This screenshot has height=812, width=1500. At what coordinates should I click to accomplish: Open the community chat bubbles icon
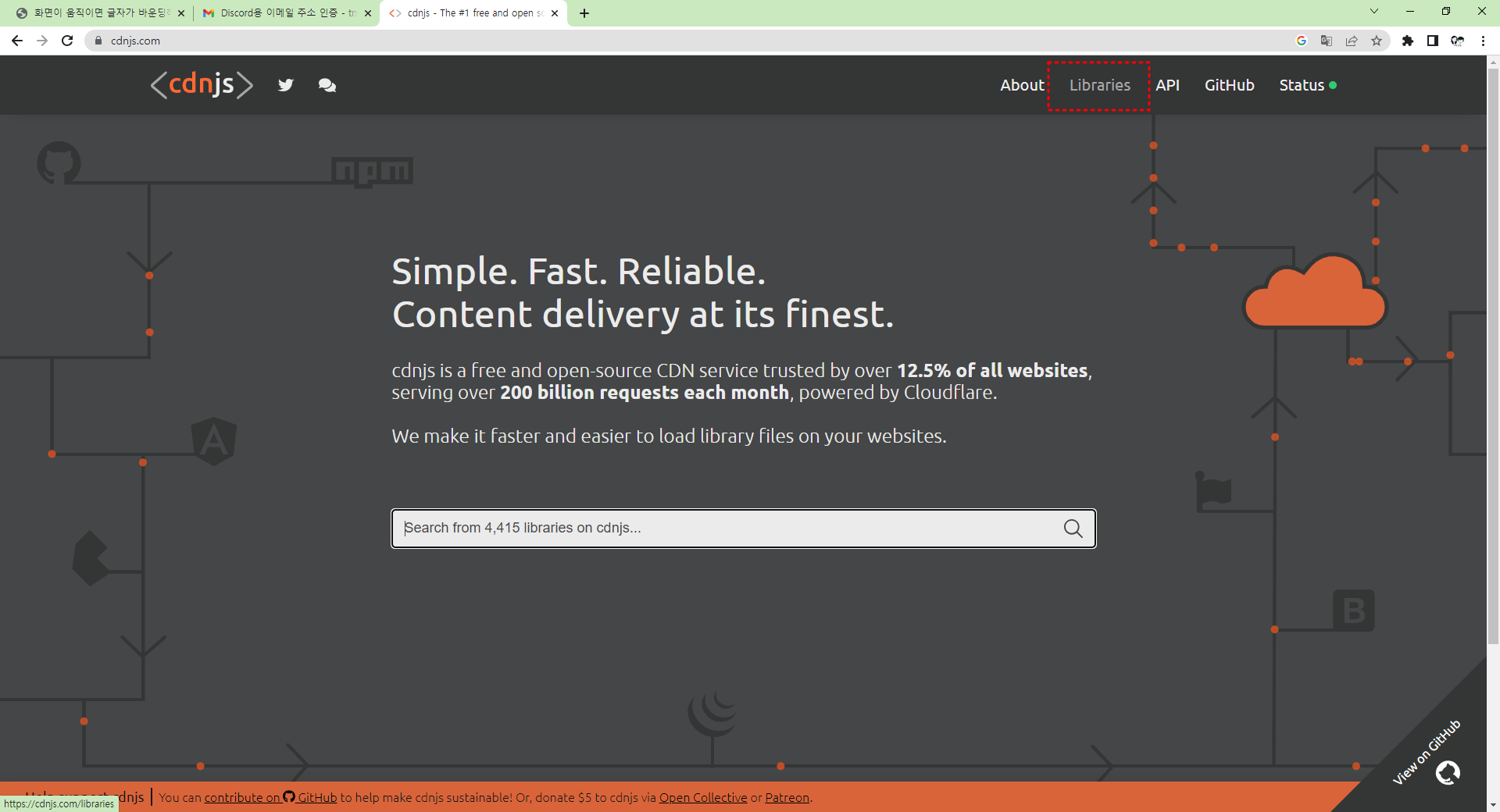coord(327,85)
